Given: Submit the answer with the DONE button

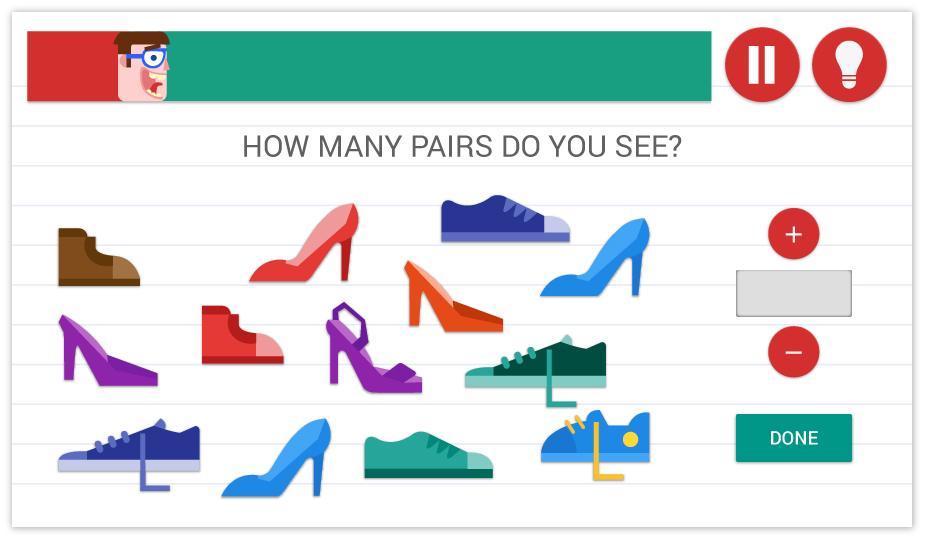Looking at the screenshot, I should pos(793,438).
